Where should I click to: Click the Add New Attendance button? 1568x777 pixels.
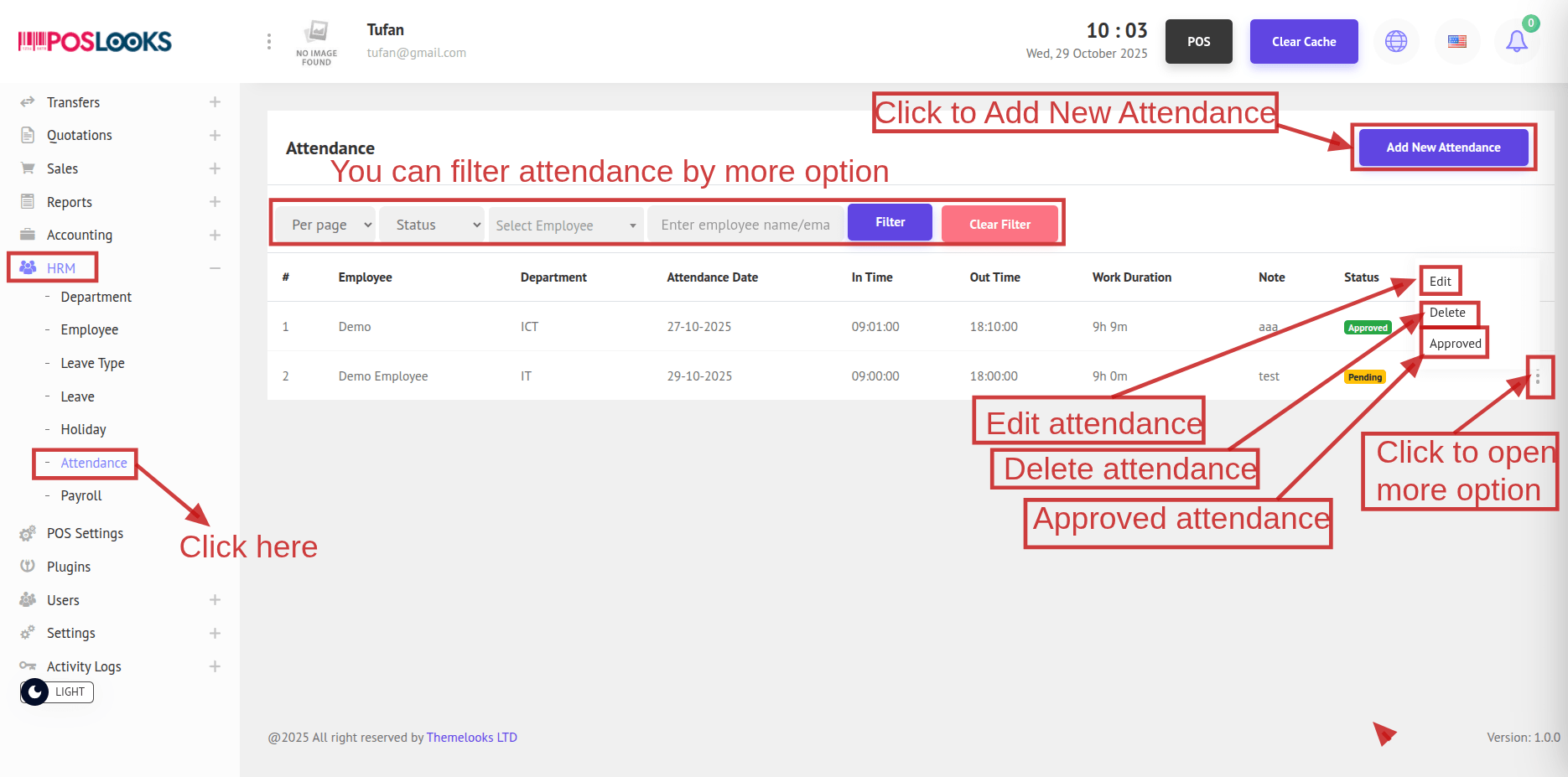[1442, 148]
